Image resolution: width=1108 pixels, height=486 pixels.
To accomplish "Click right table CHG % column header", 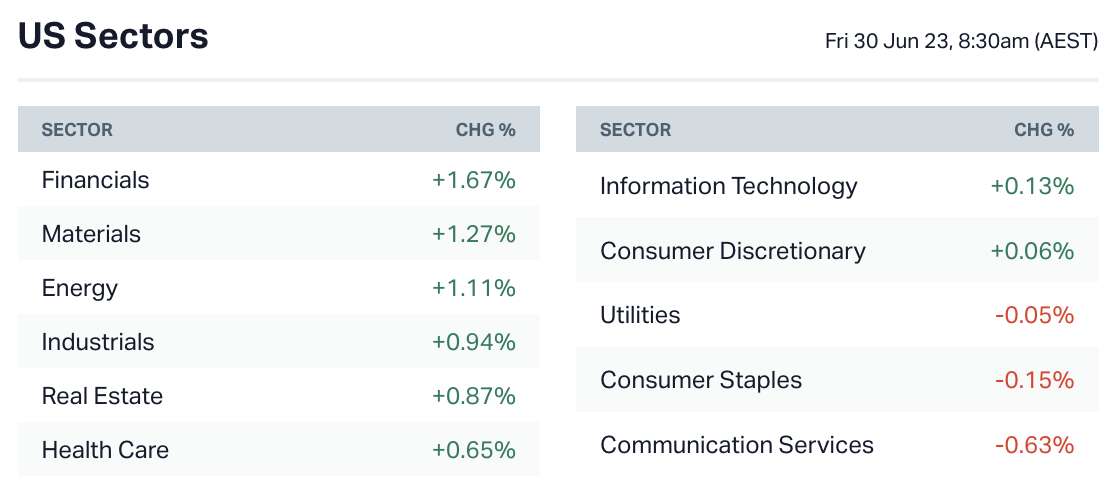I will click(x=1044, y=130).
